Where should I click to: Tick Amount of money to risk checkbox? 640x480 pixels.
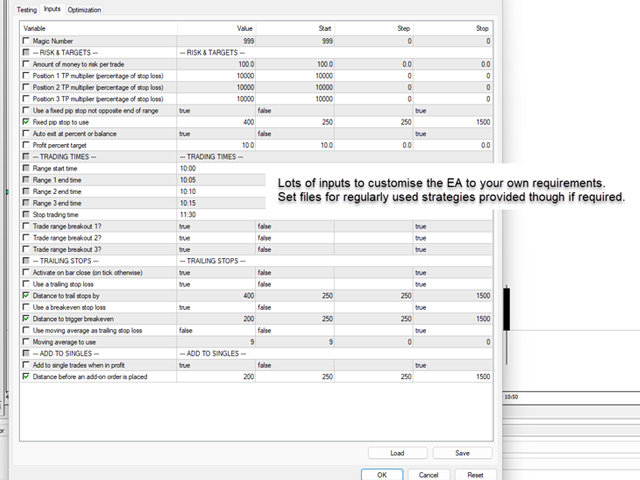[x=26, y=64]
